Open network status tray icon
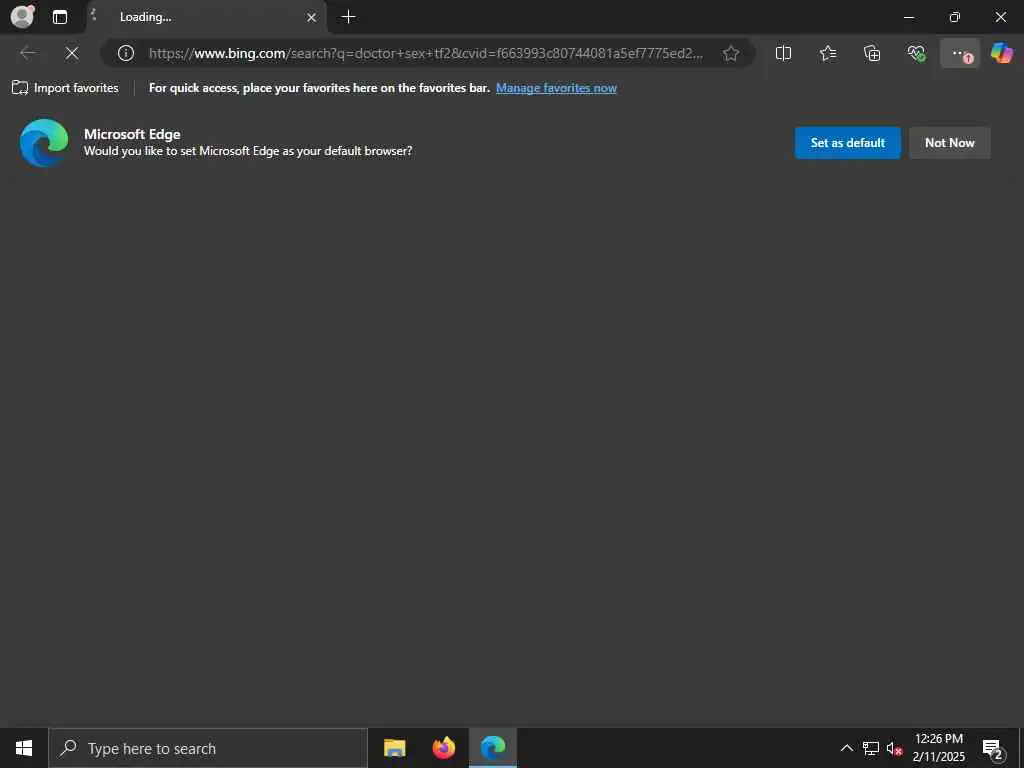The height and width of the screenshot is (768, 1024). 871,748
